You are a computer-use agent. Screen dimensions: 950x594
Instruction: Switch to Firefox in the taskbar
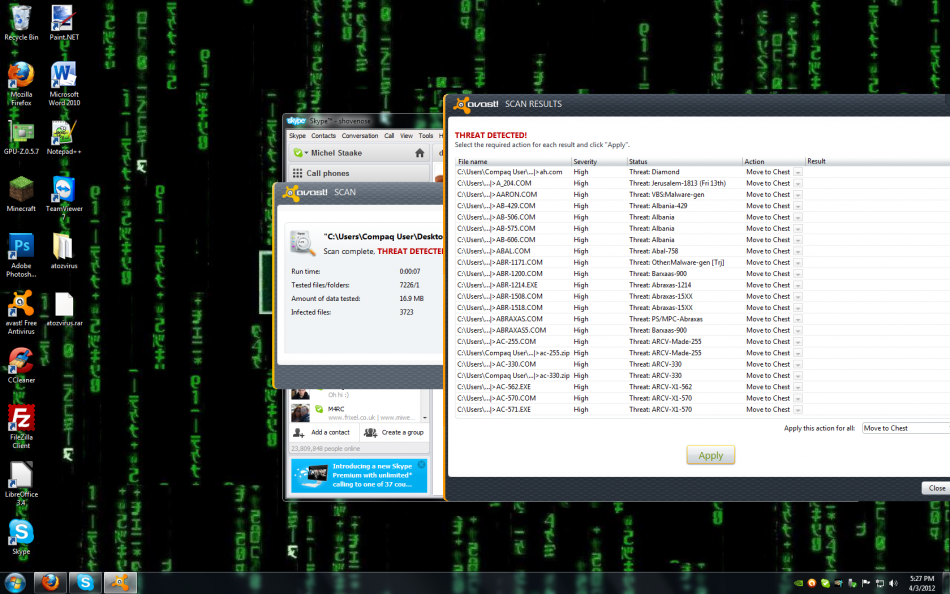click(x=50, y=582)
